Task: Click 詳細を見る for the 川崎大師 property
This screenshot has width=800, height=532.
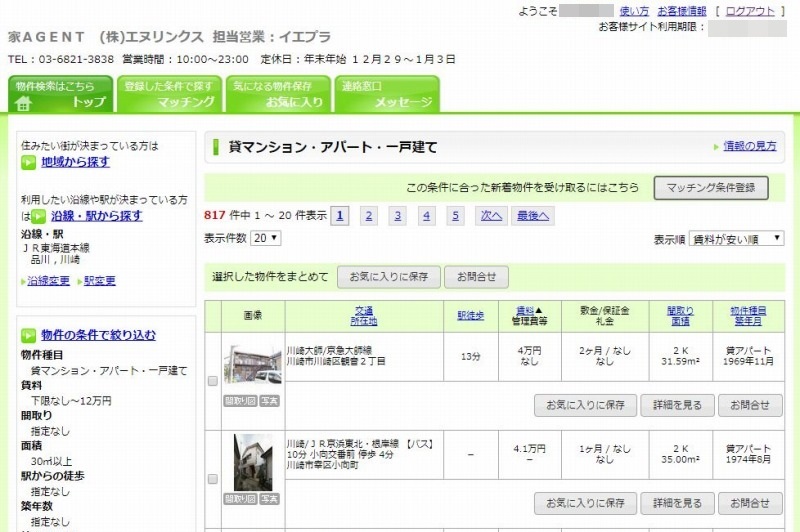Action: [x=677, y=406]
